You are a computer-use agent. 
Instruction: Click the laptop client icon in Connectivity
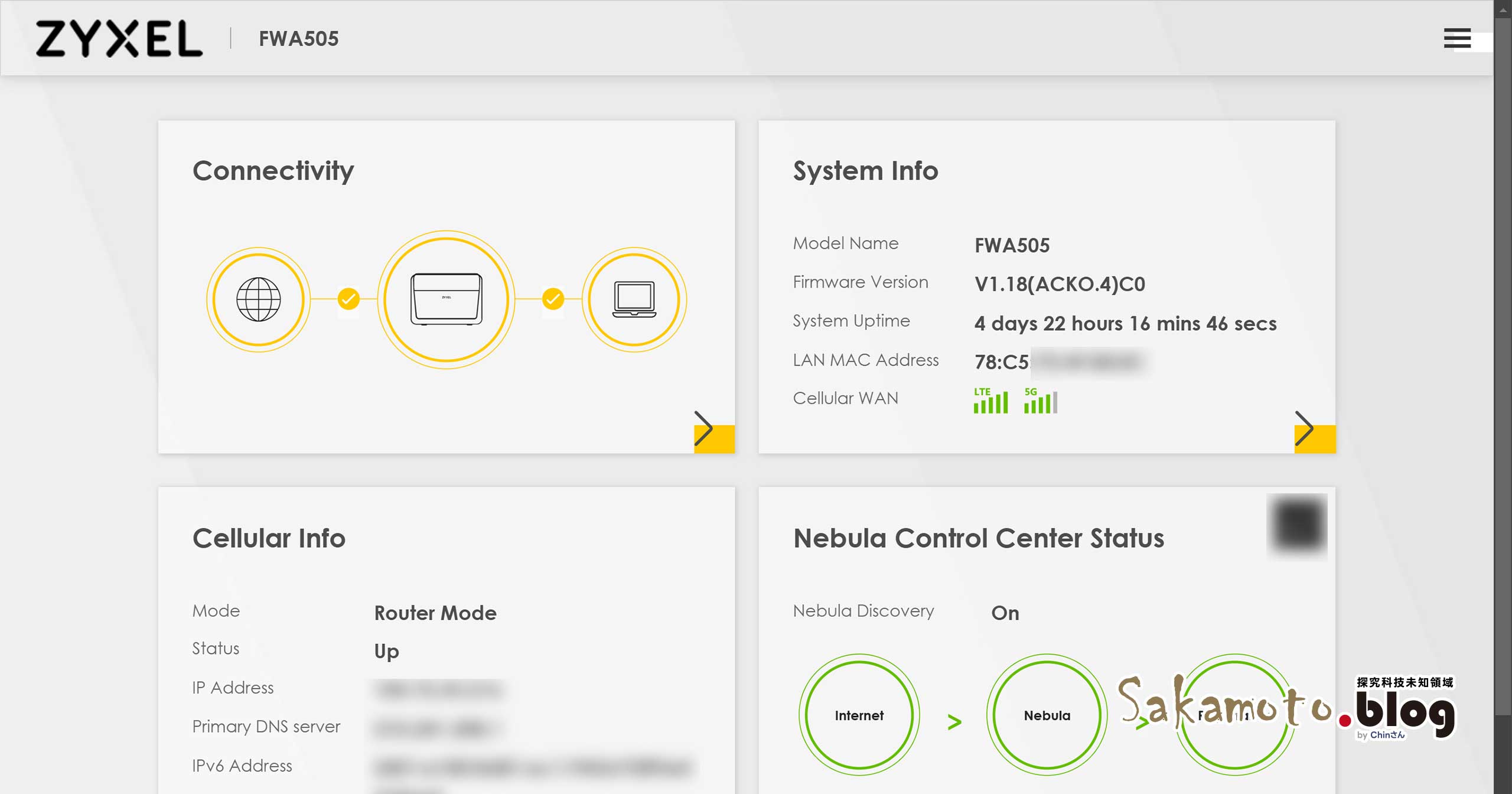point(634,300)
